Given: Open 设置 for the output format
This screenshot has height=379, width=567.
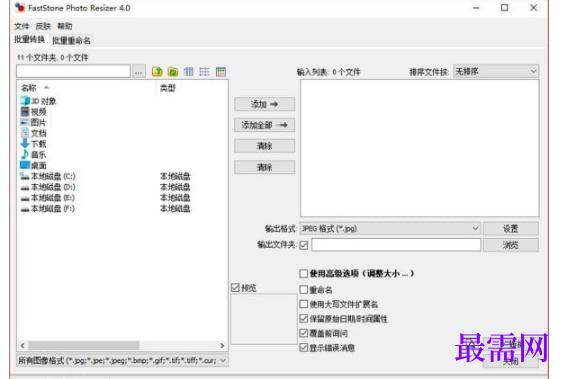Looking at the screenshot, I should [x=511, y=229].
